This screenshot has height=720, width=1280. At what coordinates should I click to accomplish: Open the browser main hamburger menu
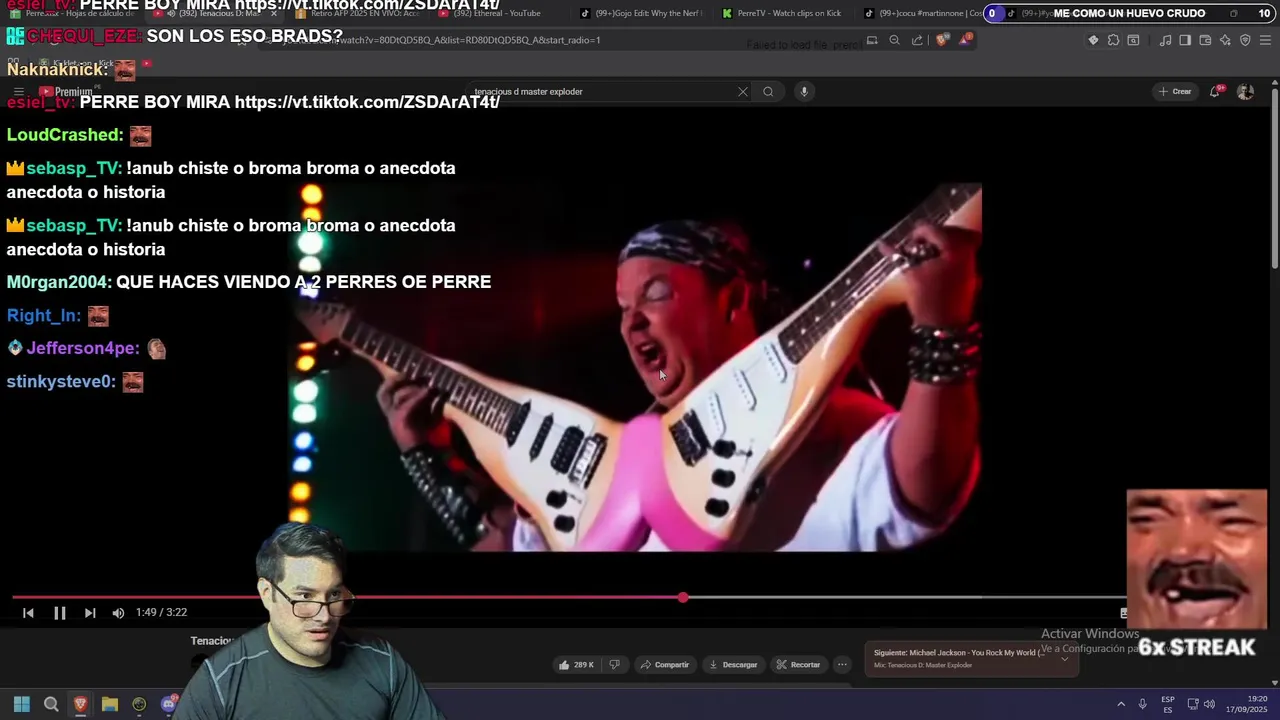[x=1266, y=40]
